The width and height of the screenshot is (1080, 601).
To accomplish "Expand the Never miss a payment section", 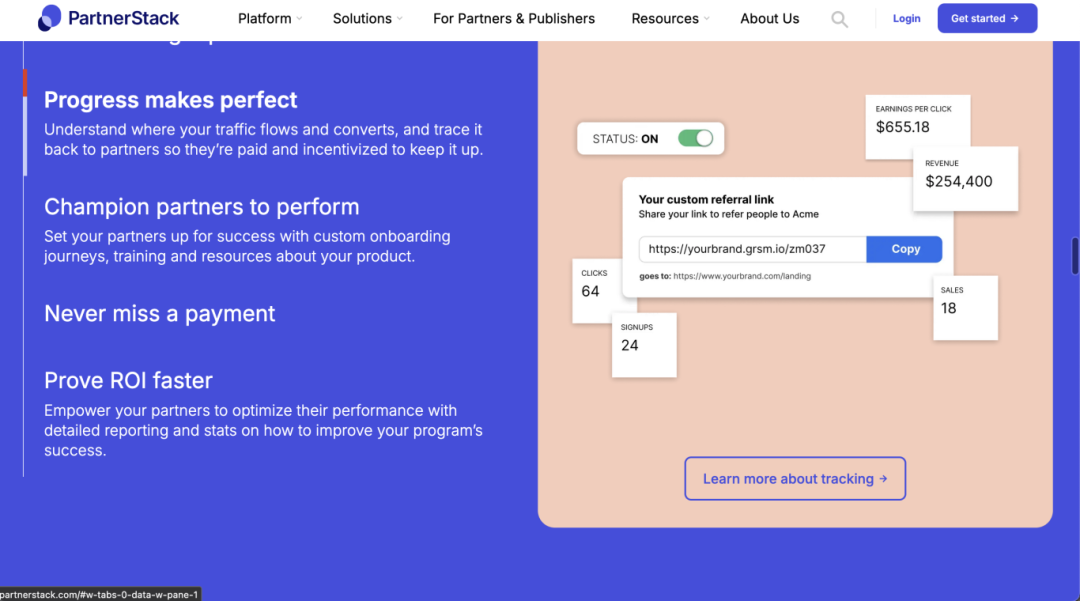I will (x=160, y=314).
